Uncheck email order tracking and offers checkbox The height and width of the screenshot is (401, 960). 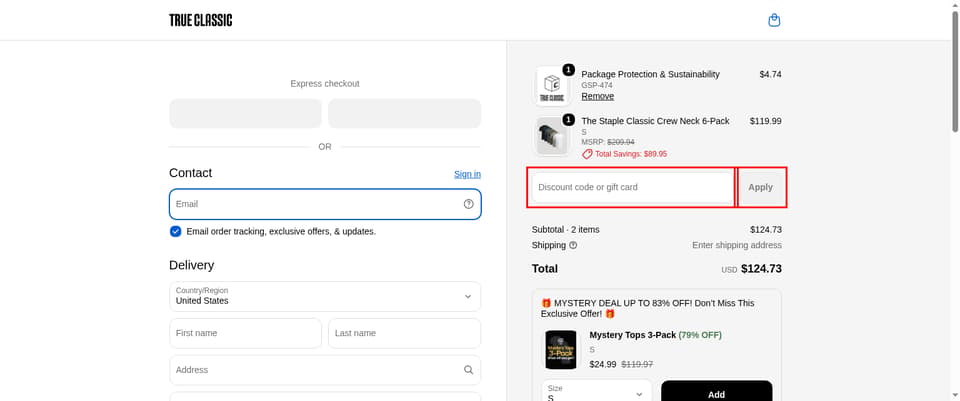tap(176, 231)
